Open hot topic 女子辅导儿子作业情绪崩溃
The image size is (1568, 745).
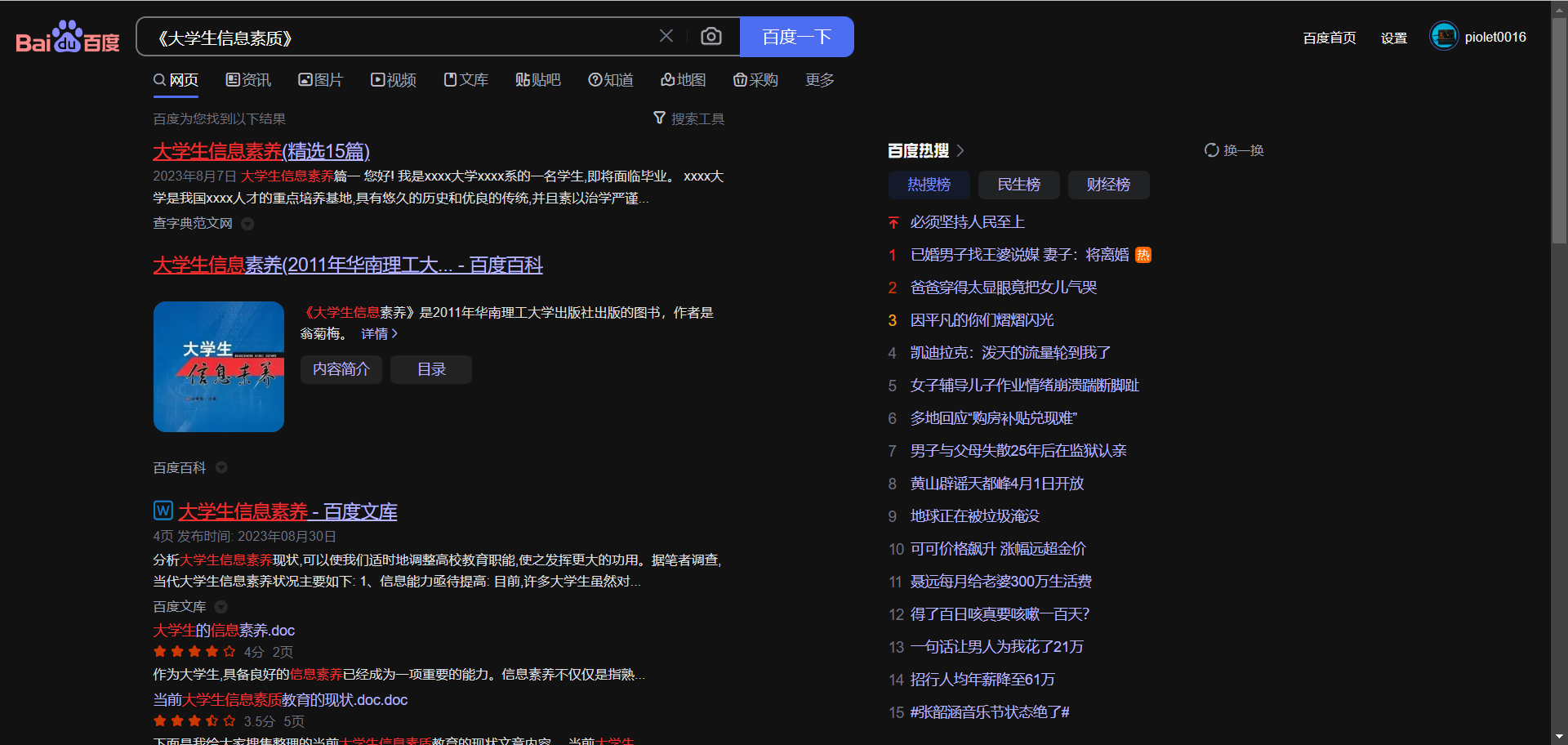click(x=1025, y=386)
